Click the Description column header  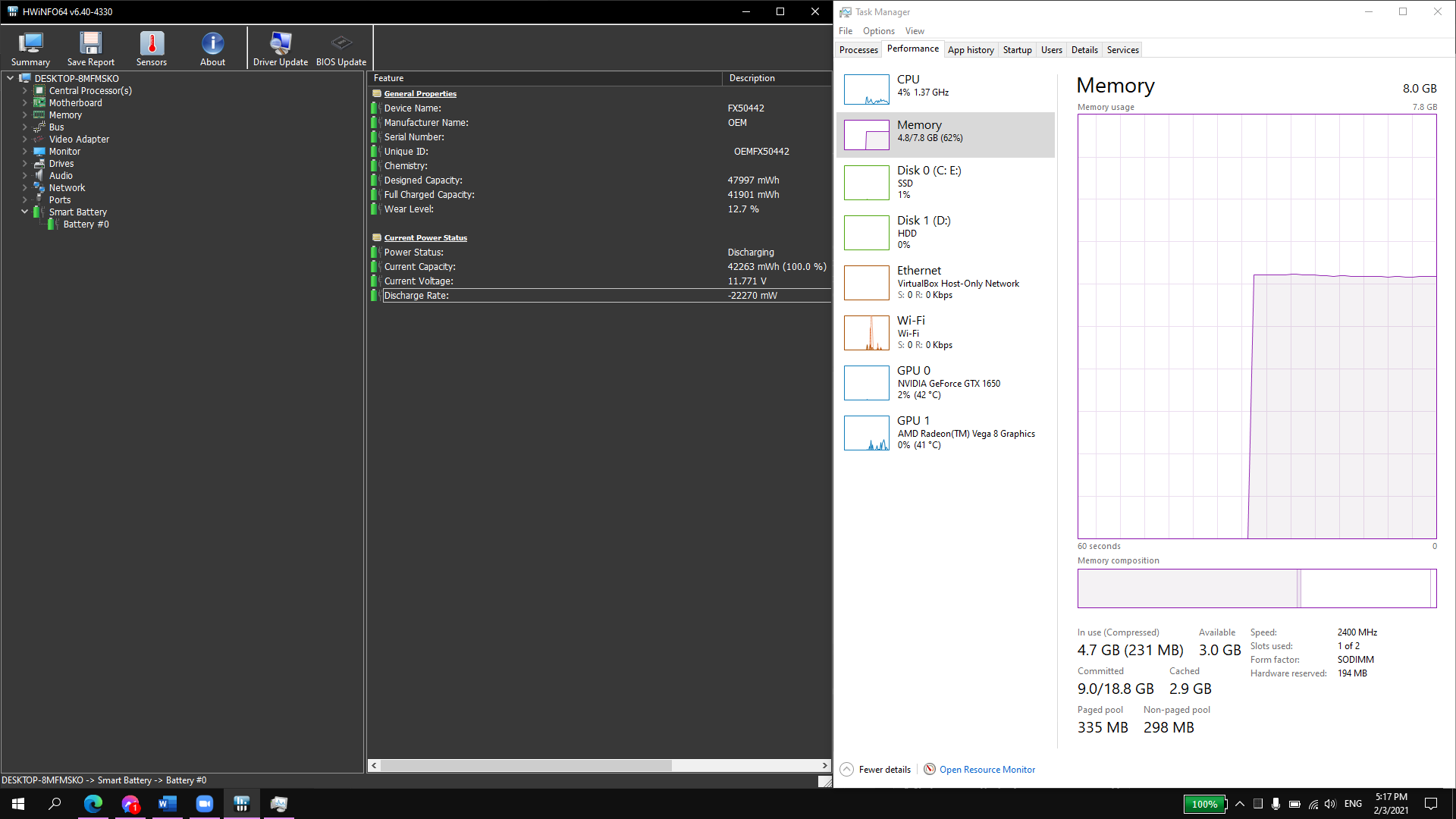tap(777, 78)
